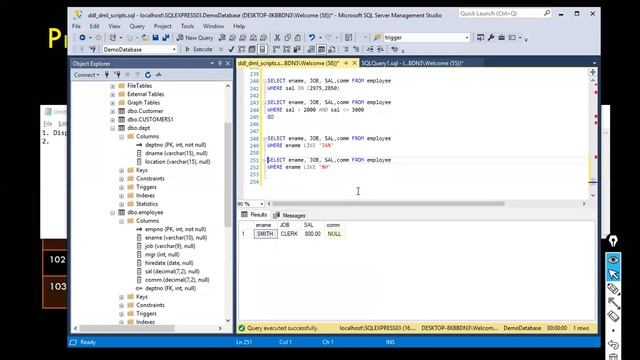Select the hiredate column node
This screenshot has height=360, width=640.
pos(169,263)
